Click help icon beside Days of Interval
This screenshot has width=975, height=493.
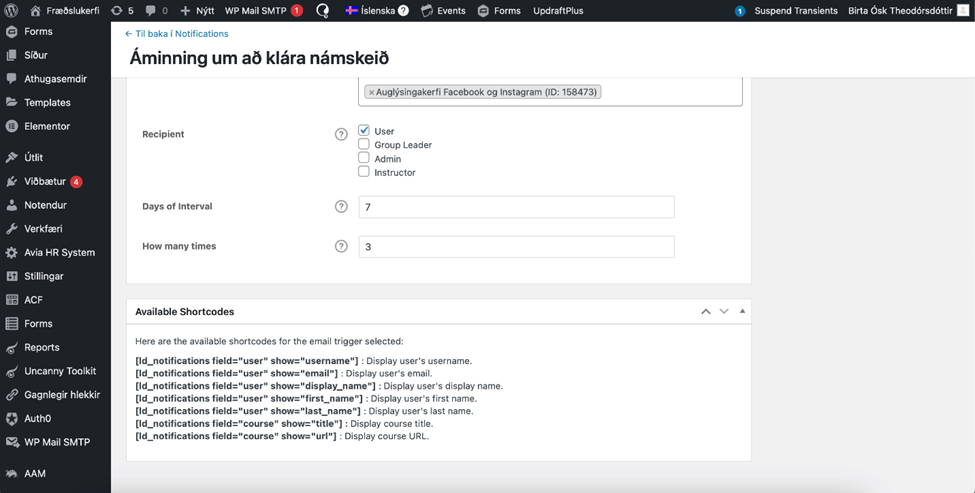point(341,207)
